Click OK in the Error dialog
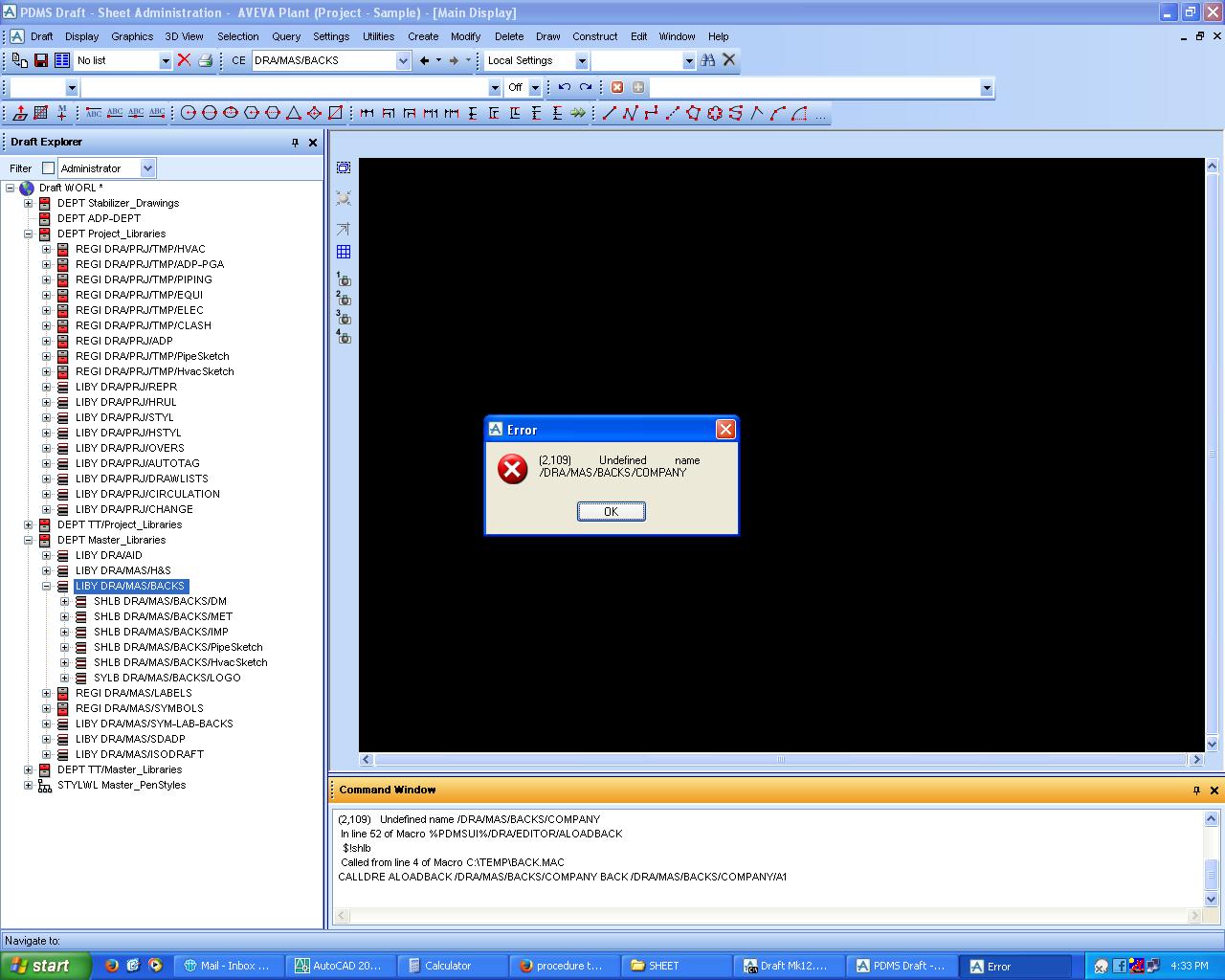Image resolution: width=1225 pixels, height=980 pixels. click(x=612, y=512)
